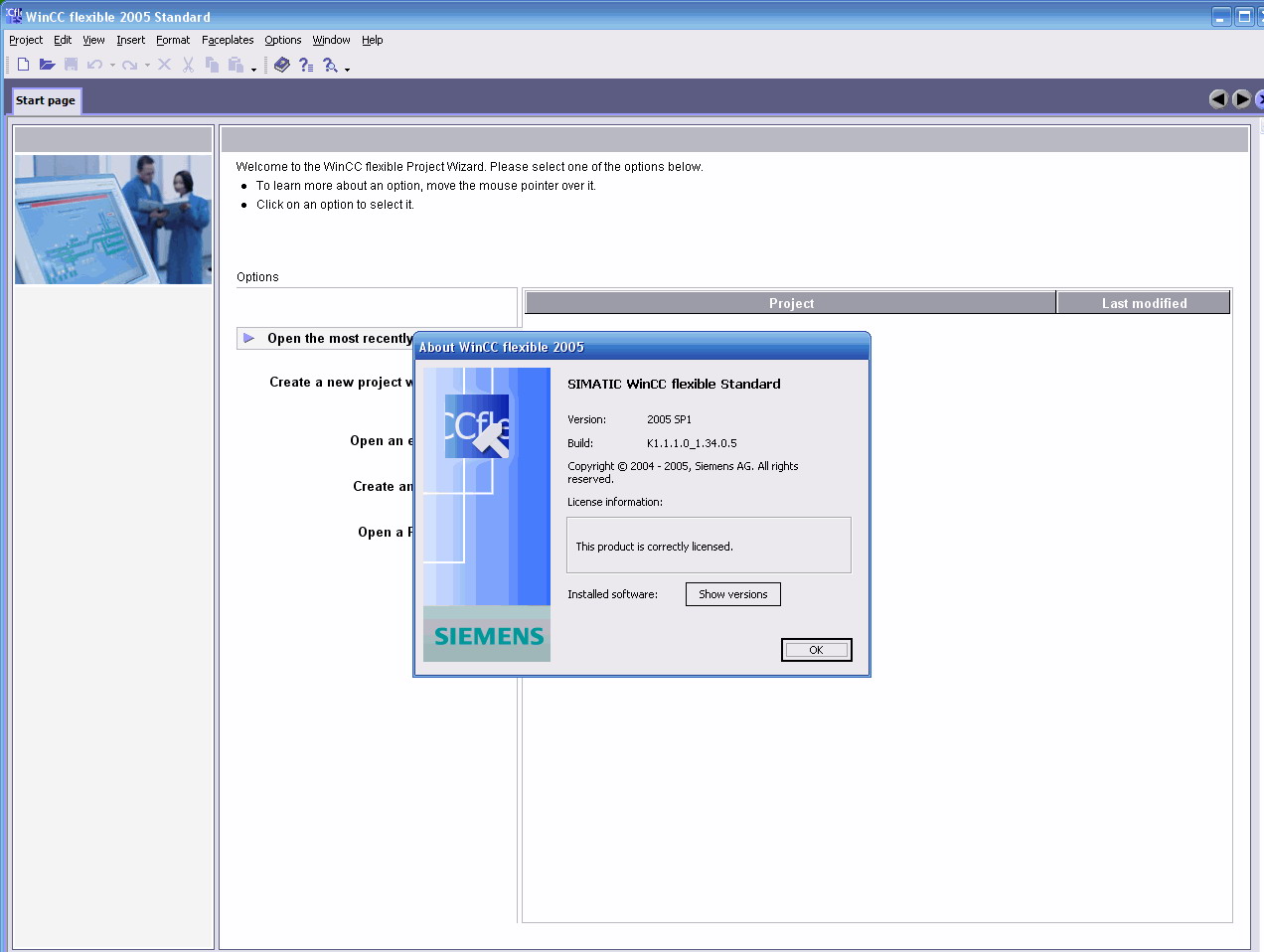Sort by the Project column header
This screenshot has width=1264, height=952.
point(791,303)
